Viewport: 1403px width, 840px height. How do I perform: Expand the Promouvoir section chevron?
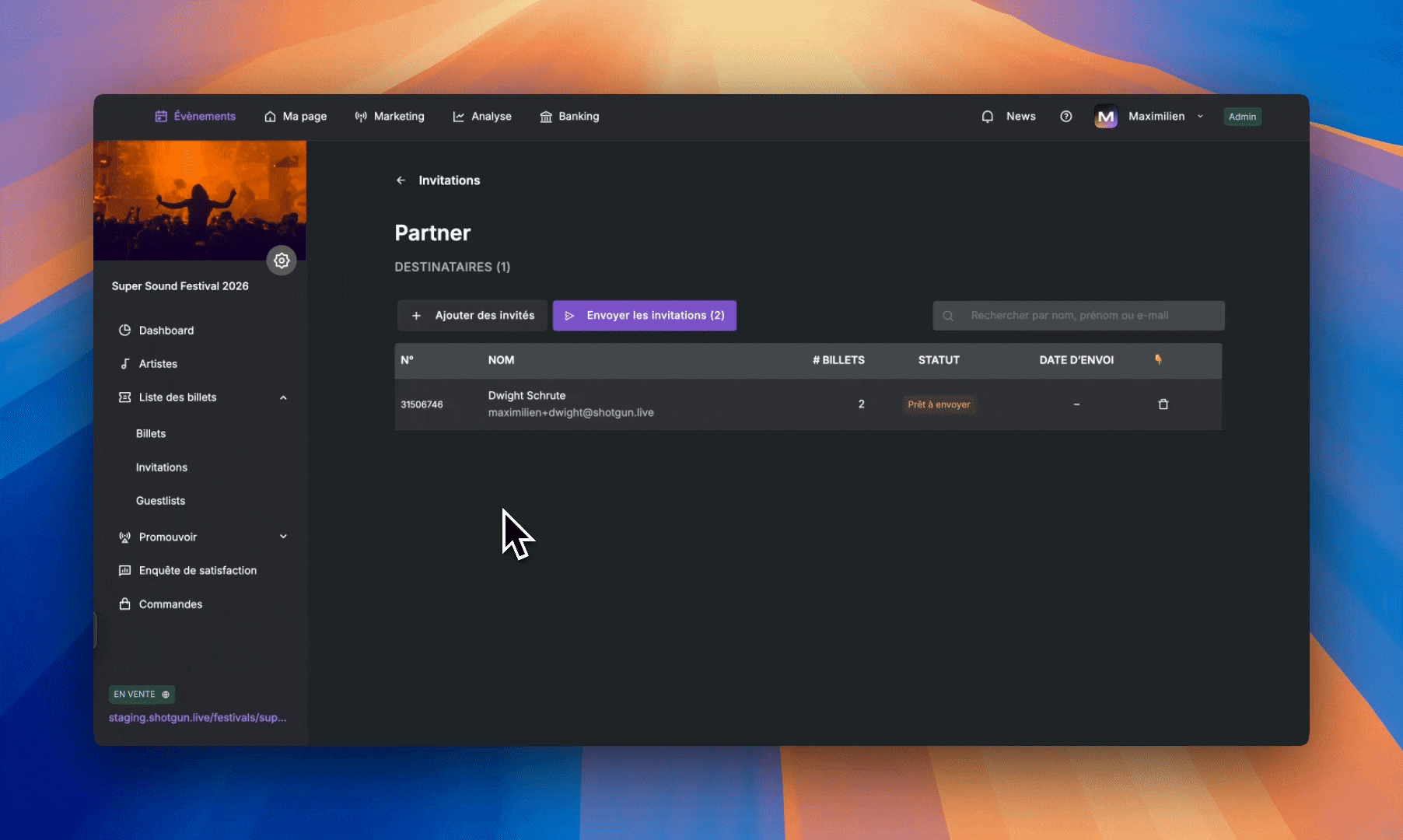(283, 537)
